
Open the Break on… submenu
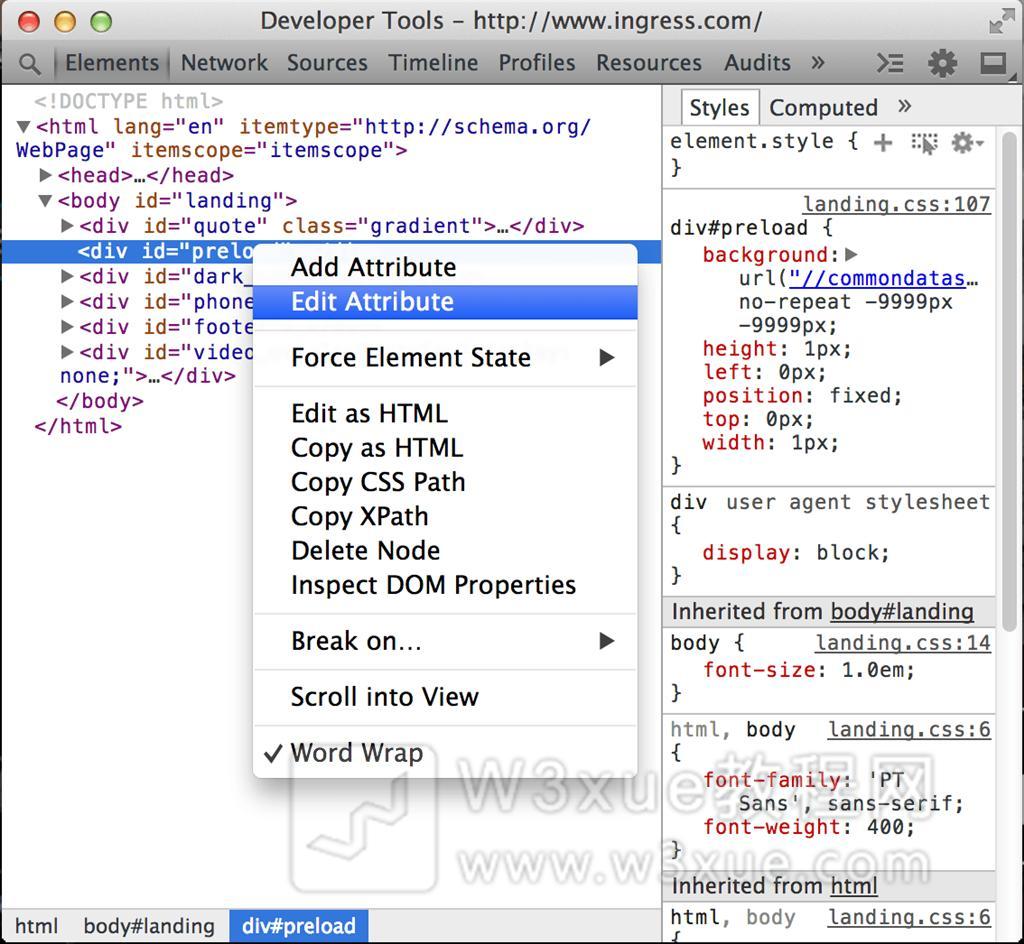click(445, 642)
